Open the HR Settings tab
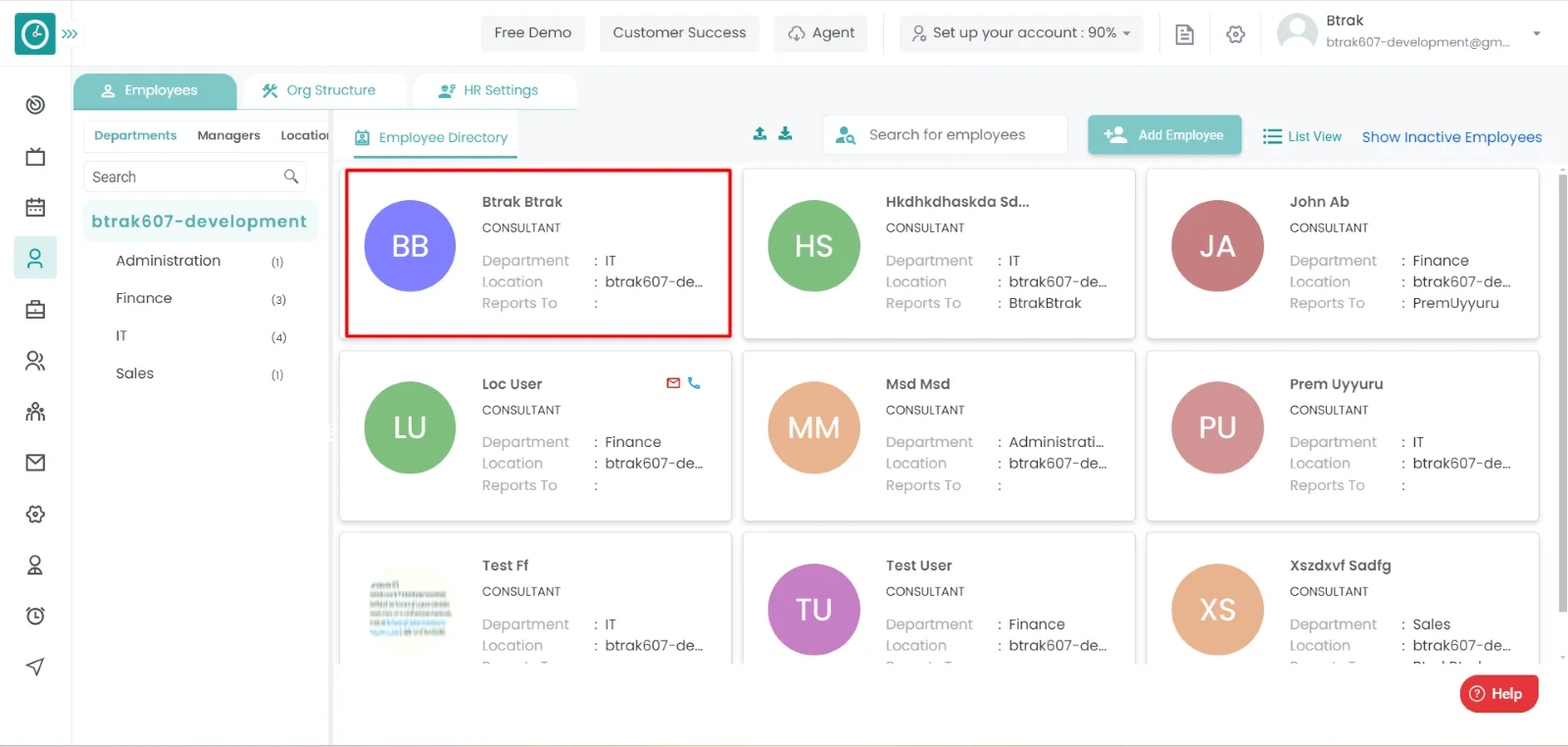The height and width of the screenshot is (747, 1568). tap(489, 90)
